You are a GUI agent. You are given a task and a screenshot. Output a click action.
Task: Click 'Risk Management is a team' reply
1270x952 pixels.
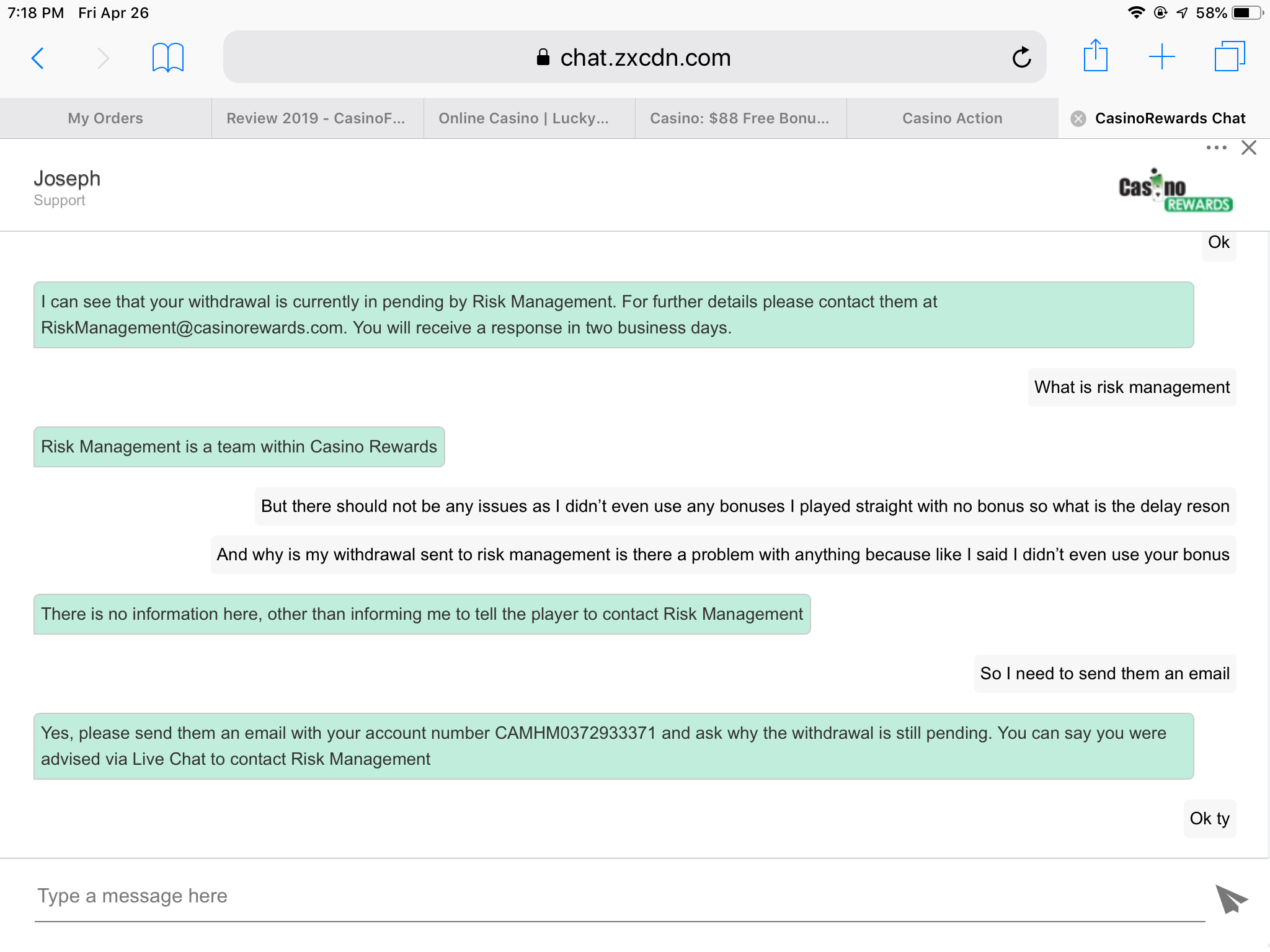(x=239, y=447)
